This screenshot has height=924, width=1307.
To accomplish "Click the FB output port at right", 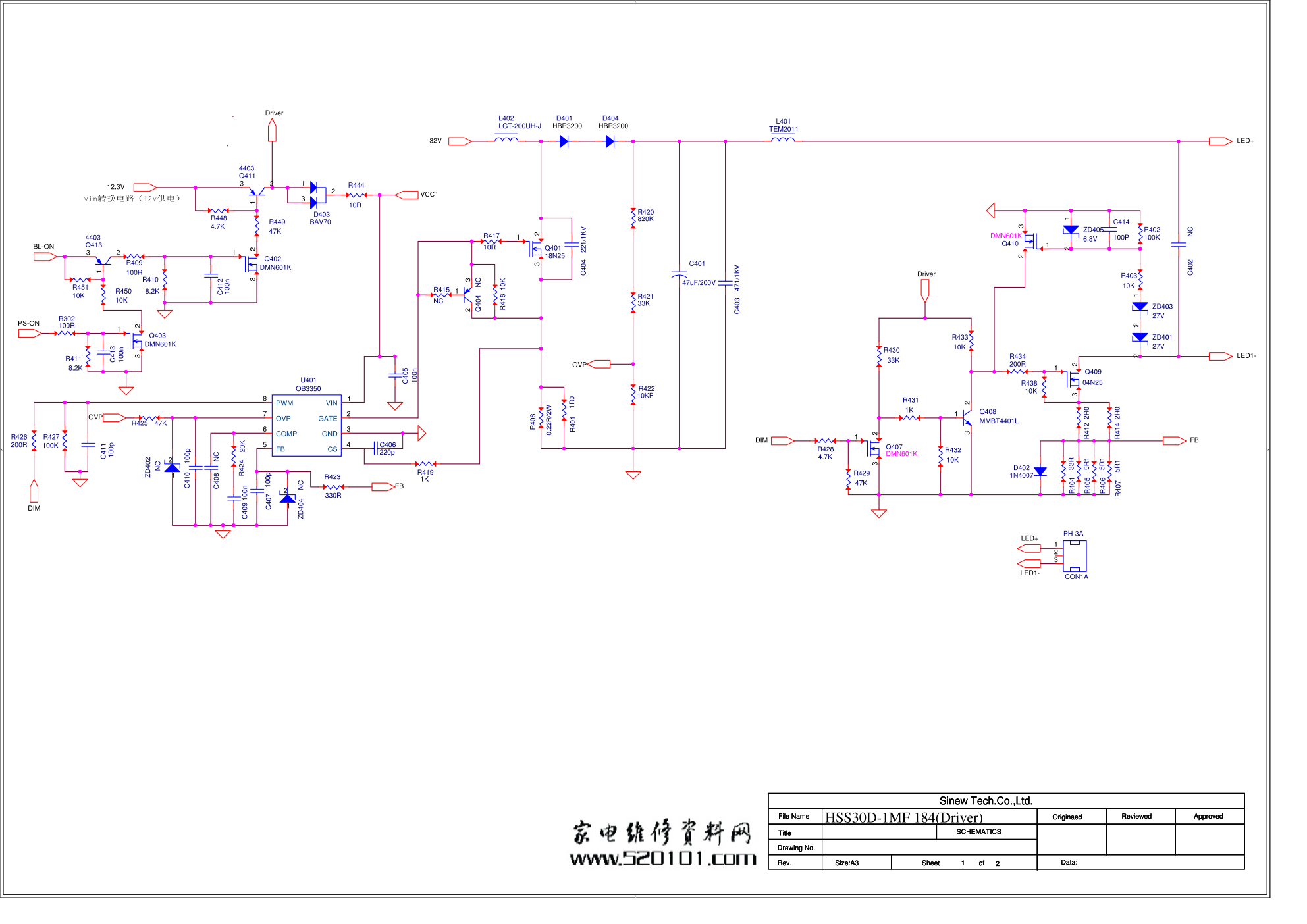I will [1175, 441].
